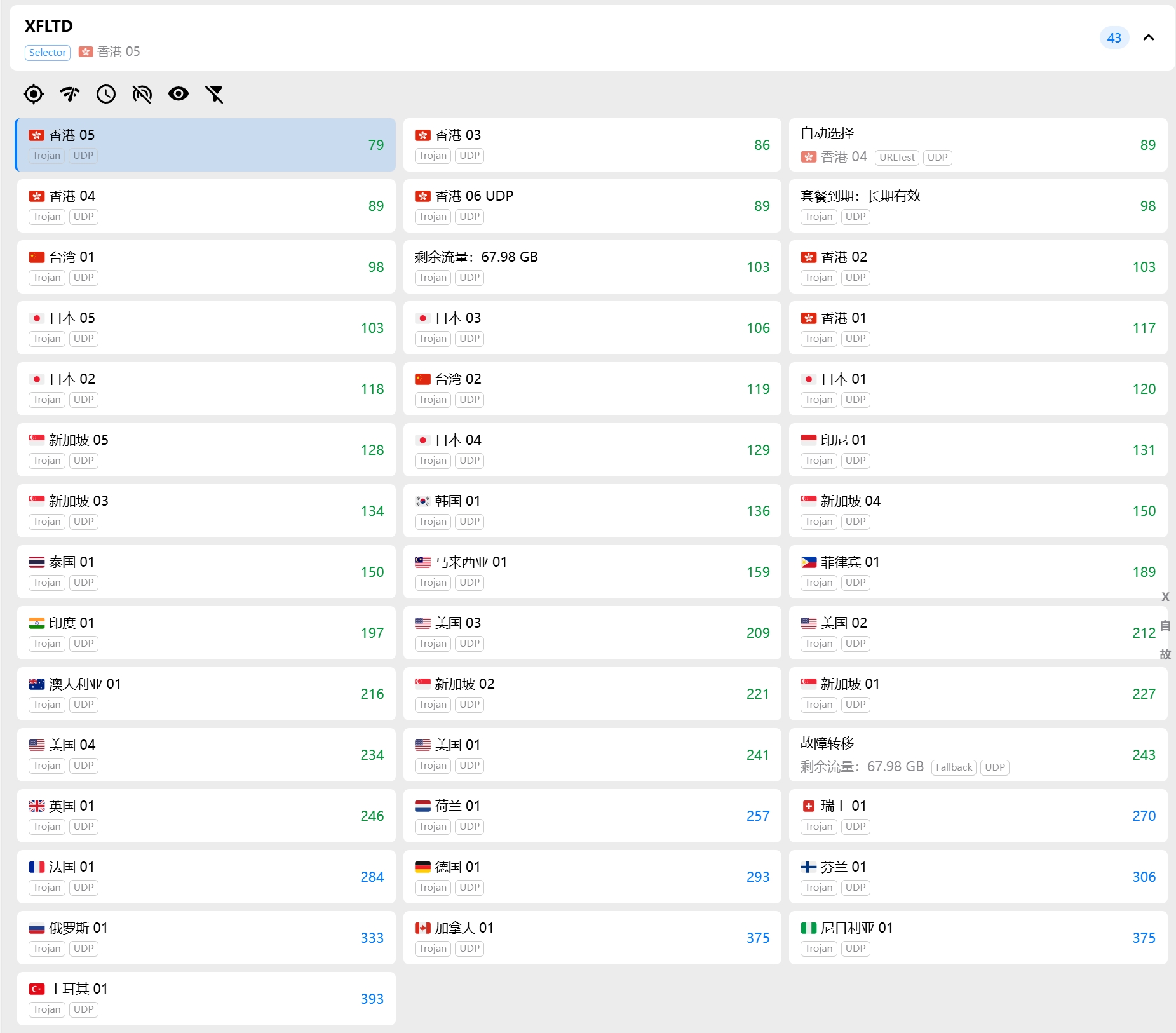Select the 故障转移 Fallback group
Image resolution: width=1176 pixels, height=1033 pixels.
[977, 755]
